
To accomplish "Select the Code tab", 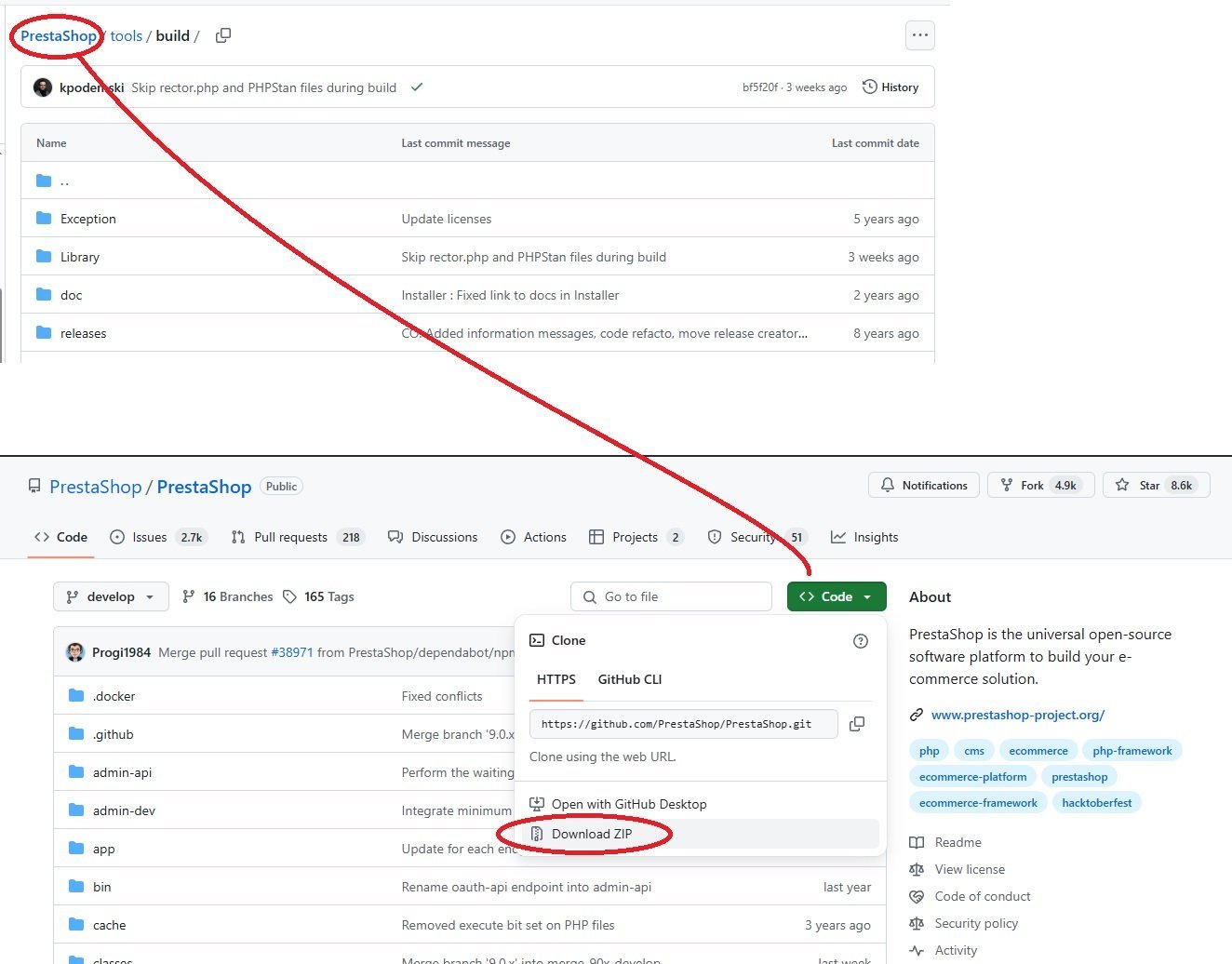I will click(61, 537).
